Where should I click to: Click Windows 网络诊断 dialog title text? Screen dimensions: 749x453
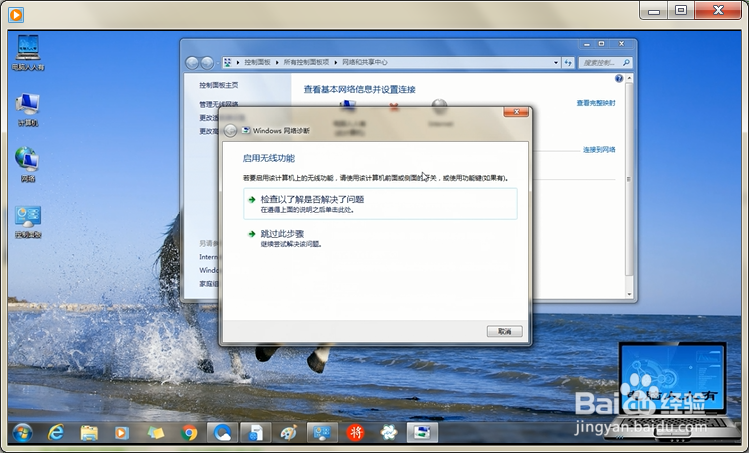click(281, 130)
